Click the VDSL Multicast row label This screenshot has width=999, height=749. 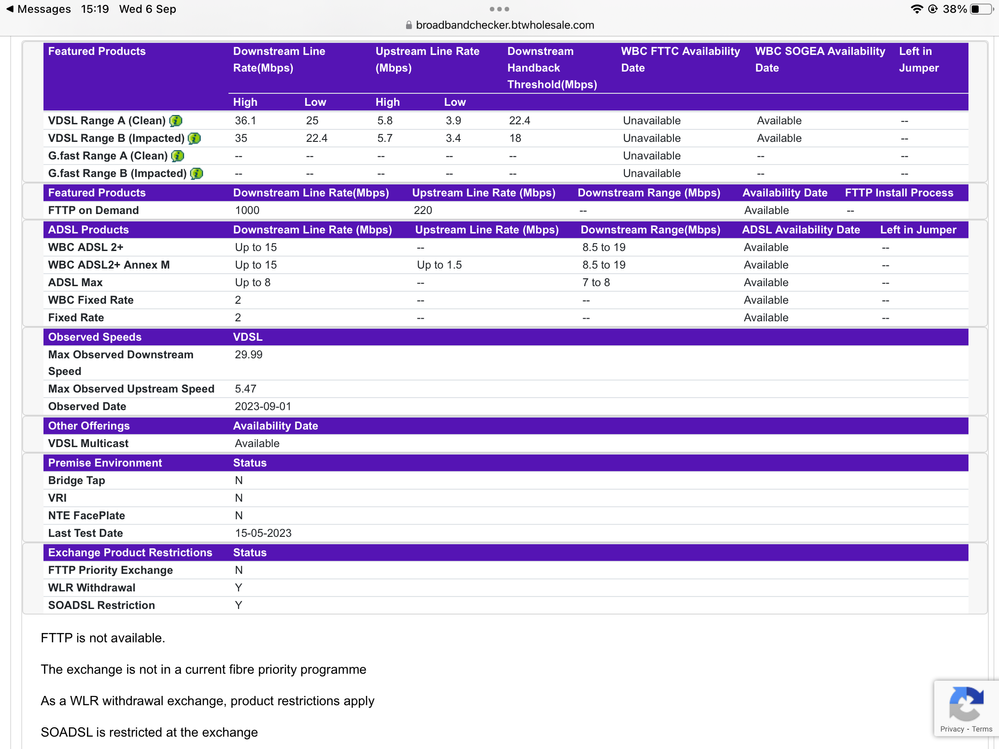(88, 443)
